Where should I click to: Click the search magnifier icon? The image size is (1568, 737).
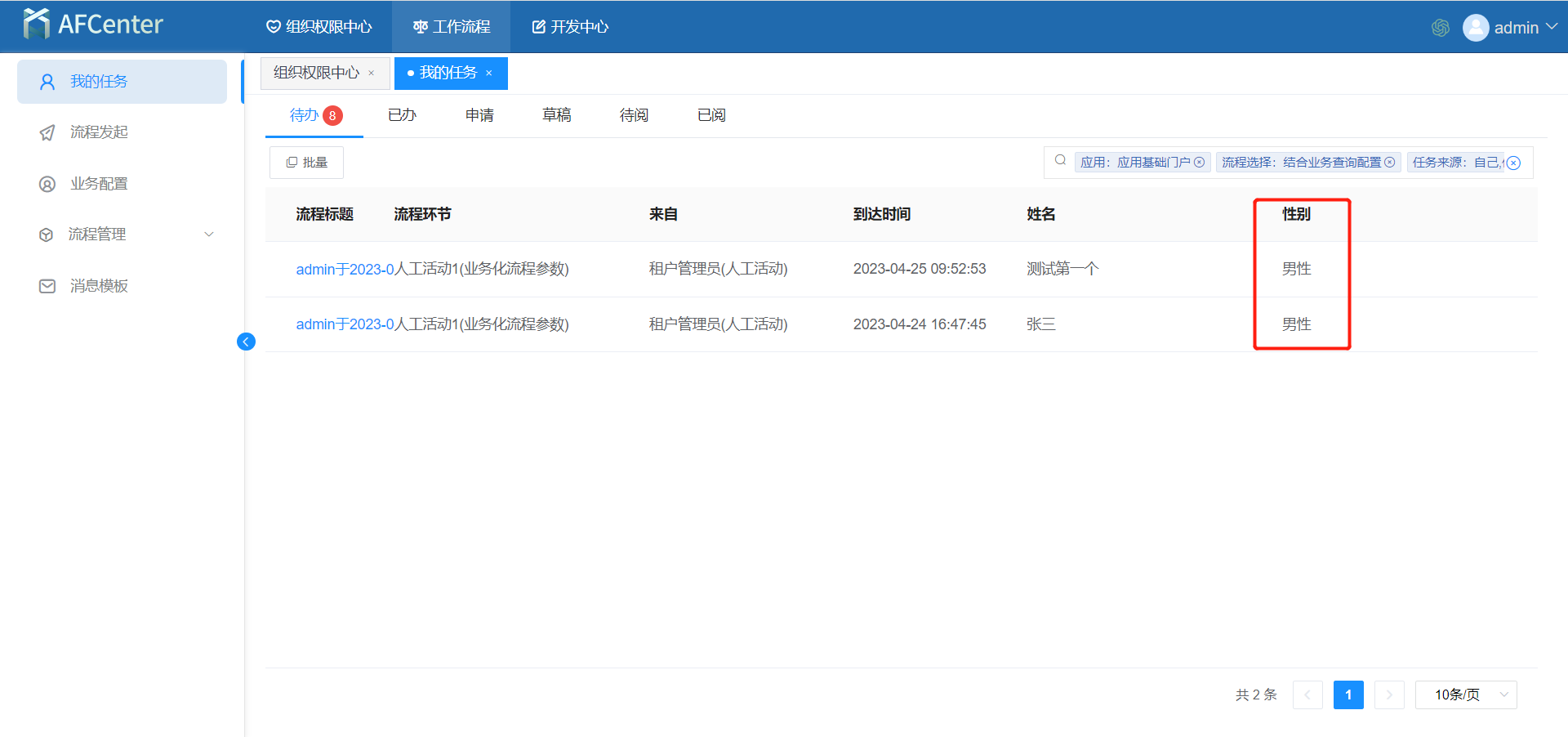pos(1060,161)
